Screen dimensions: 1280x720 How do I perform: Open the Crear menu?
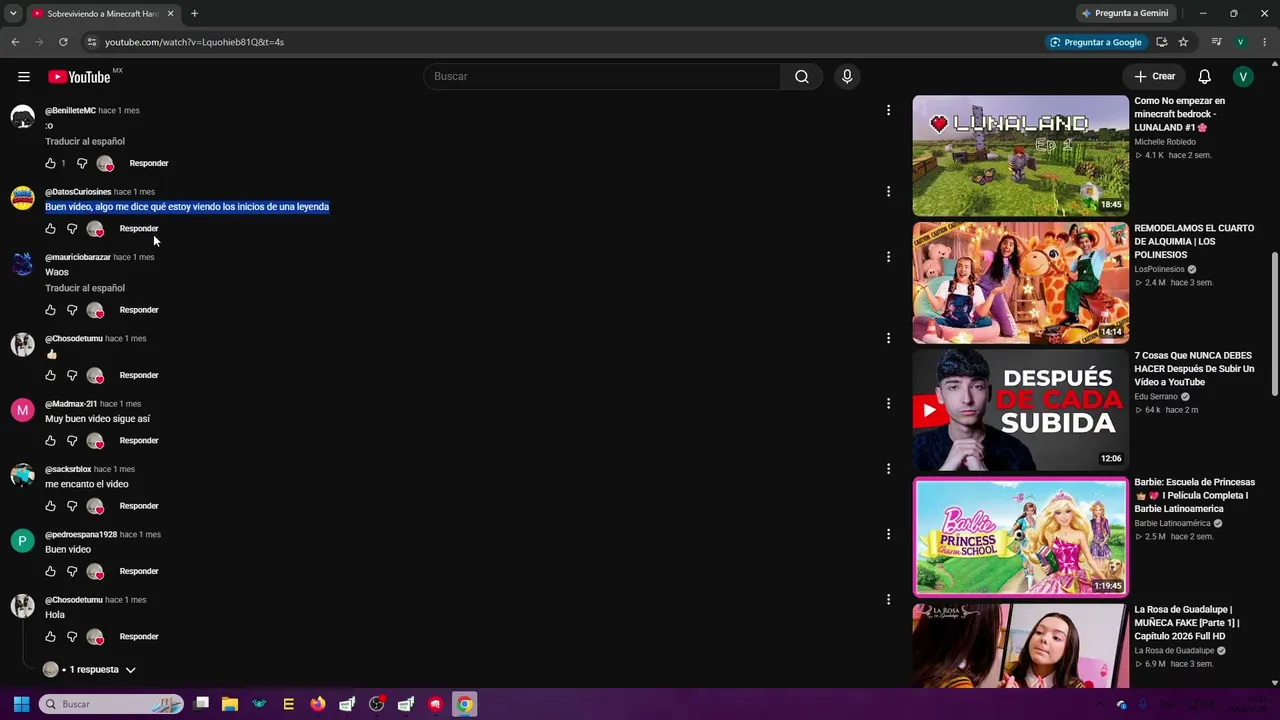[1155, 76]
